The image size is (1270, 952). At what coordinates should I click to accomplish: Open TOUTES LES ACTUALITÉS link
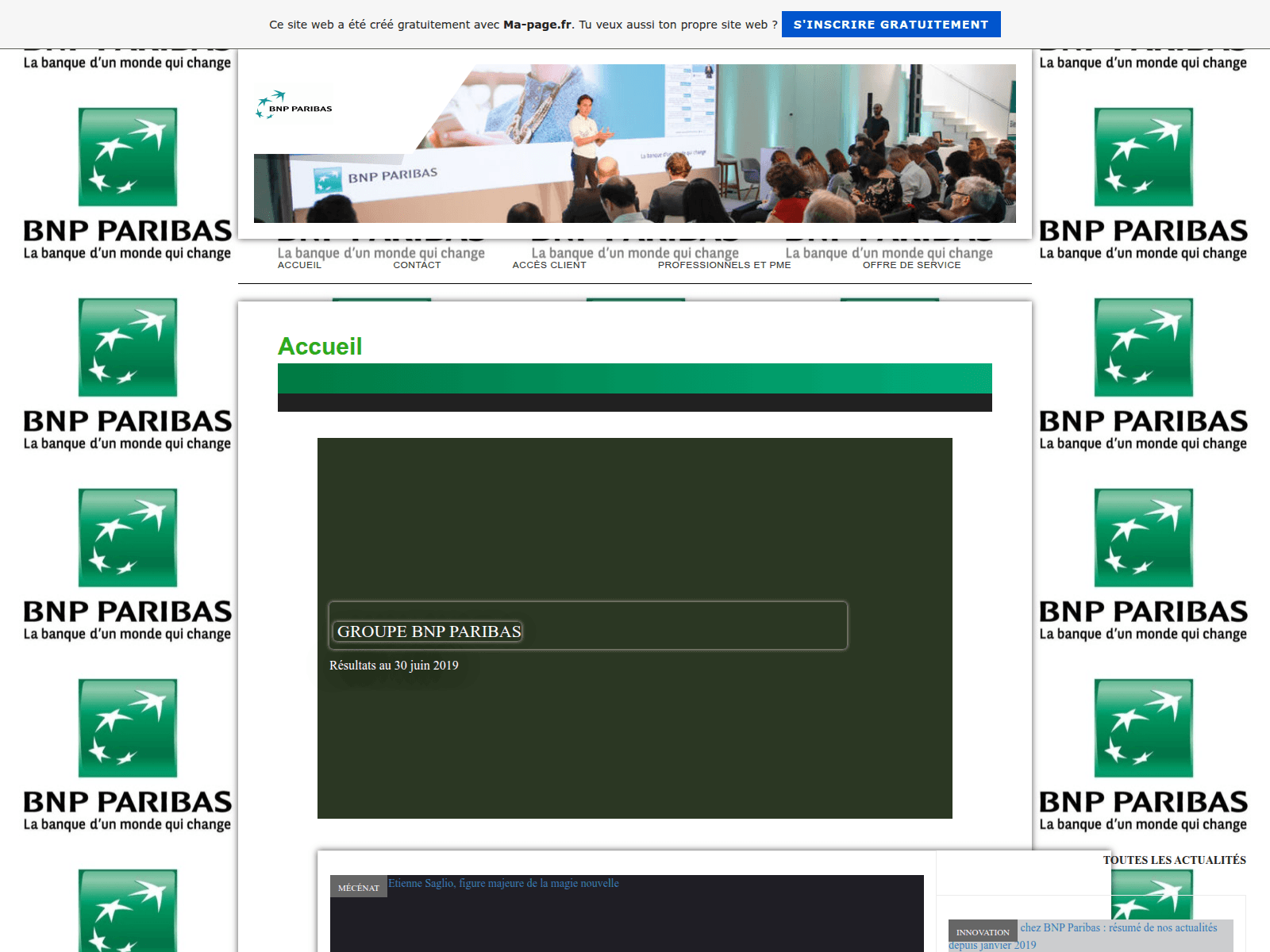click(x=1174, y=860)
